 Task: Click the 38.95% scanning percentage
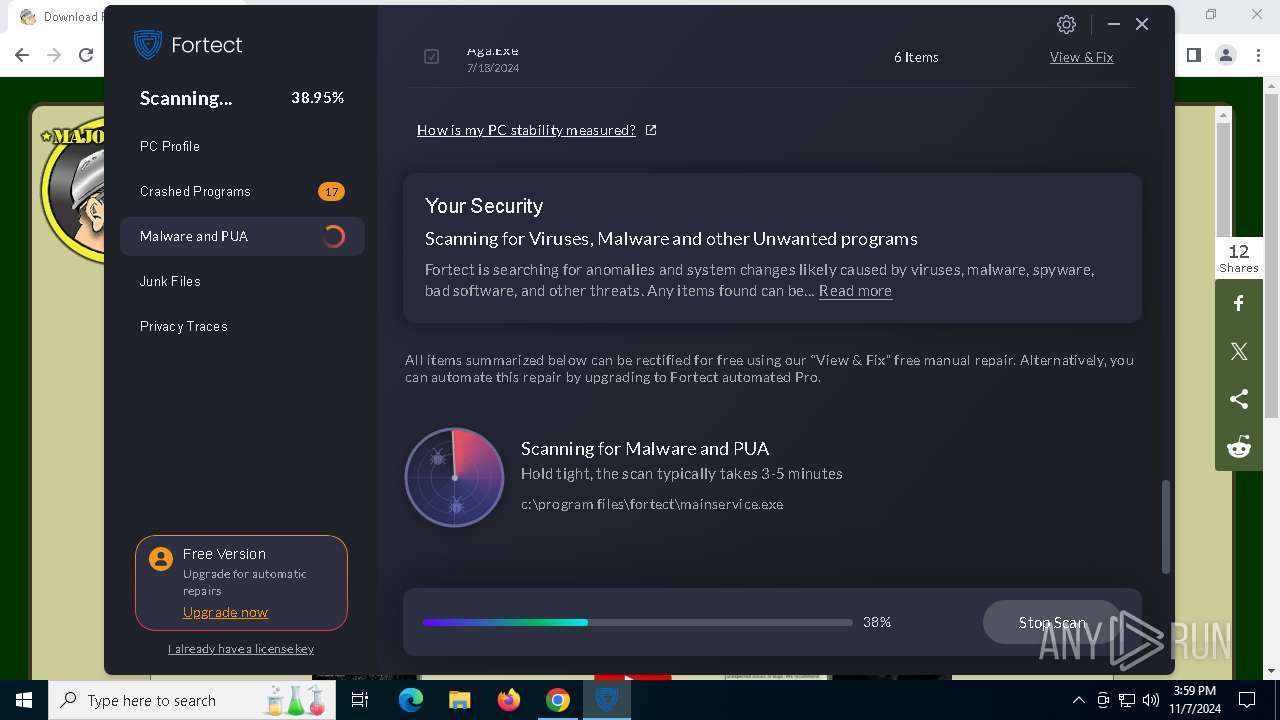pyautogui.click(x=318, y=98)
